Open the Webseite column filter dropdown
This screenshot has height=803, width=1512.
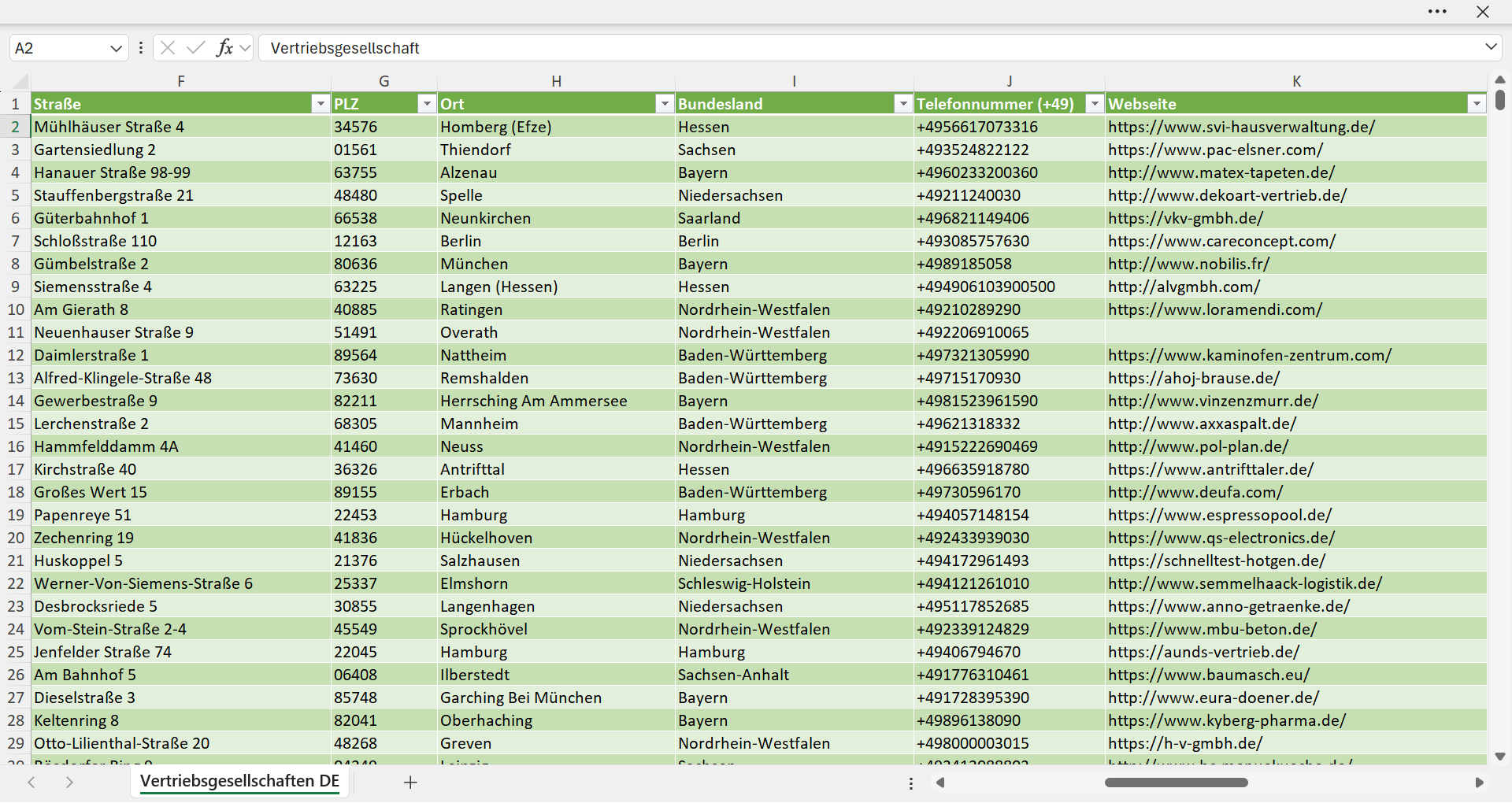[1476, 104]
